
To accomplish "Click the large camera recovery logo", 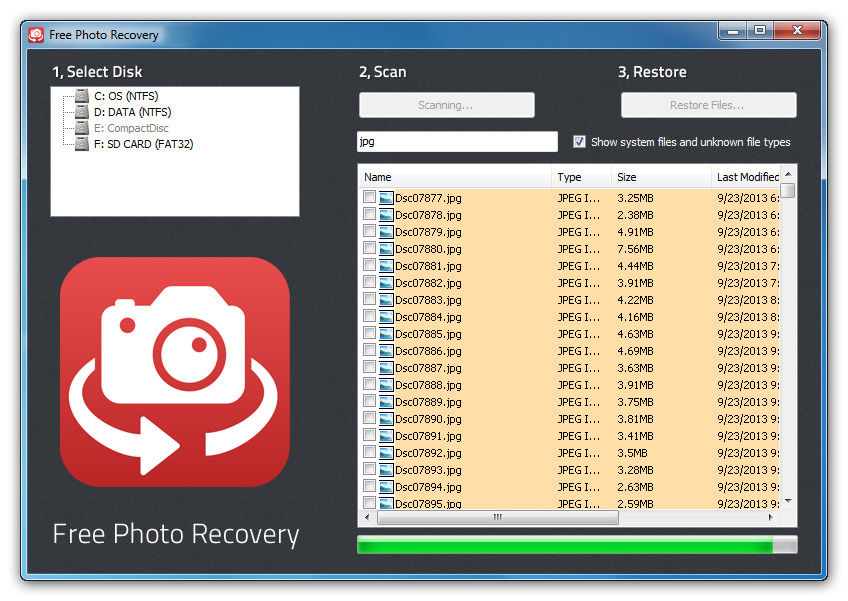I will (175, 372).
